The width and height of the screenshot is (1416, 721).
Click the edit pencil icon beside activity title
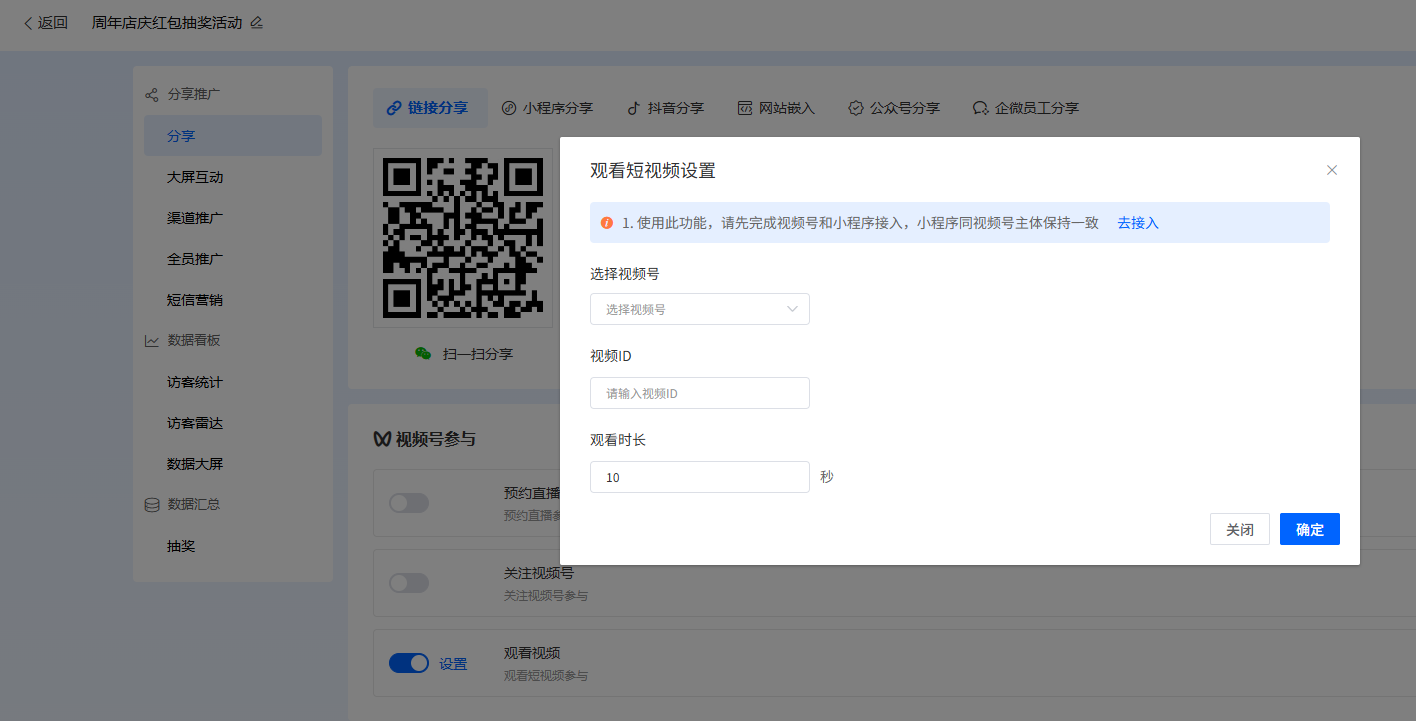(x=257, y=23)
